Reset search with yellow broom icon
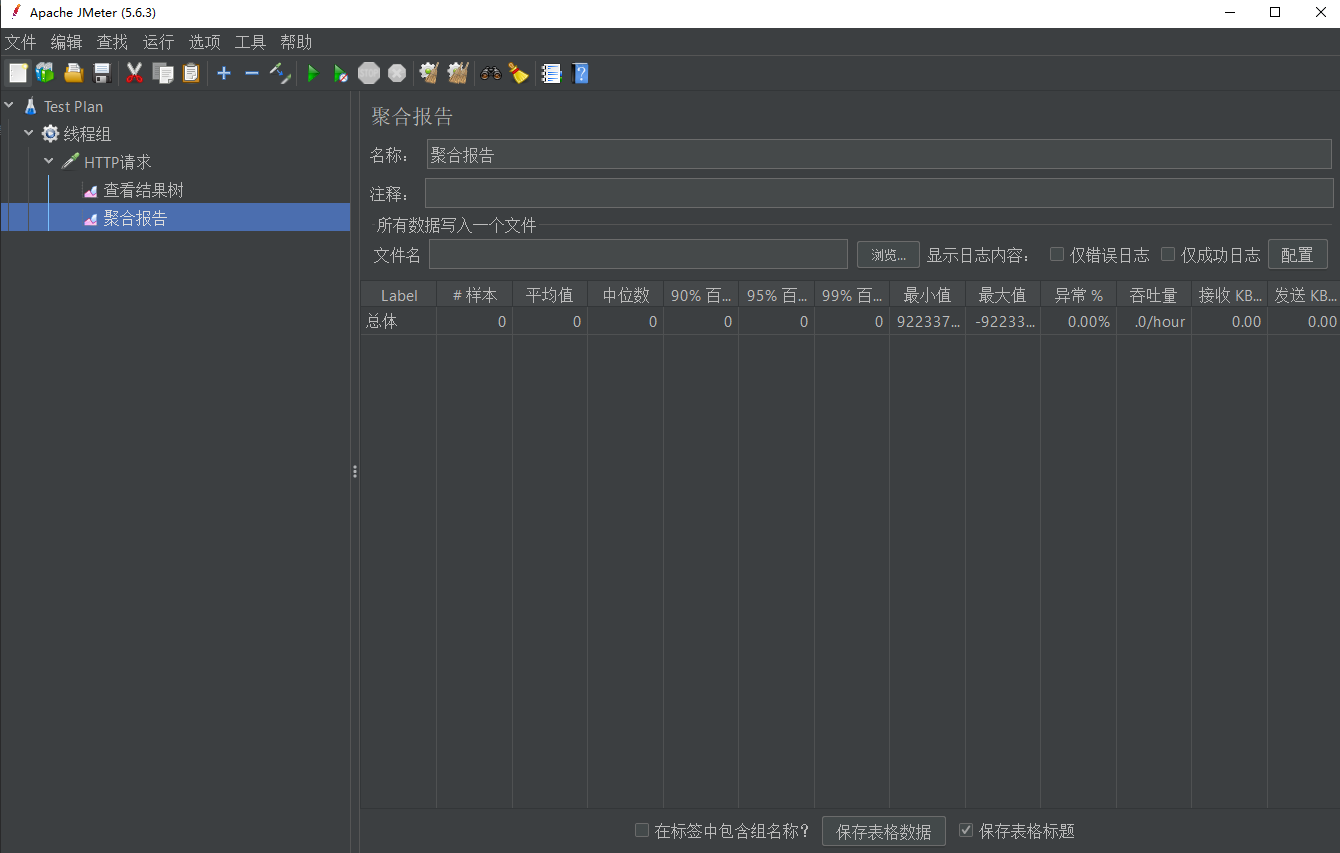 tap(518, 73)
